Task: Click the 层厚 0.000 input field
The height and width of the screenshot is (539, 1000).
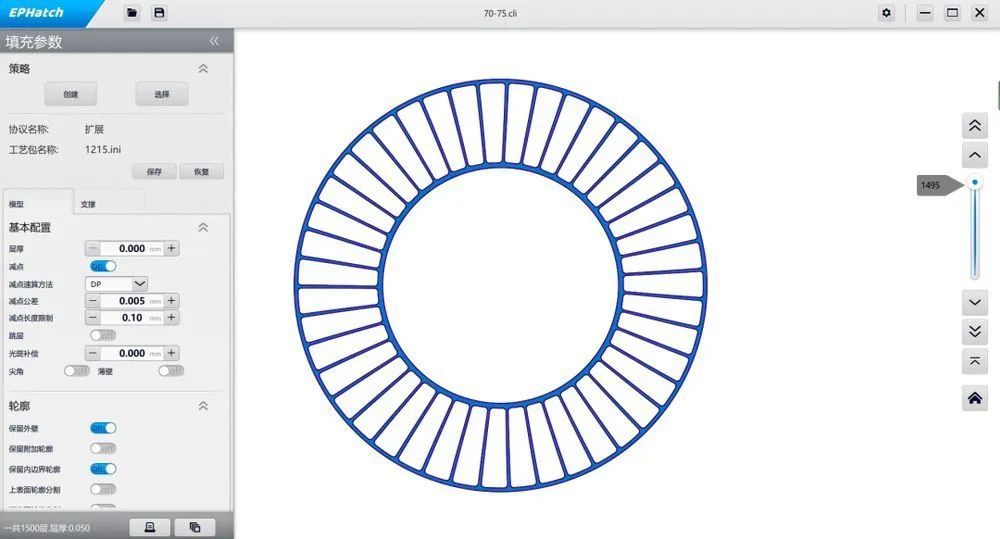Action: [132, 248]
